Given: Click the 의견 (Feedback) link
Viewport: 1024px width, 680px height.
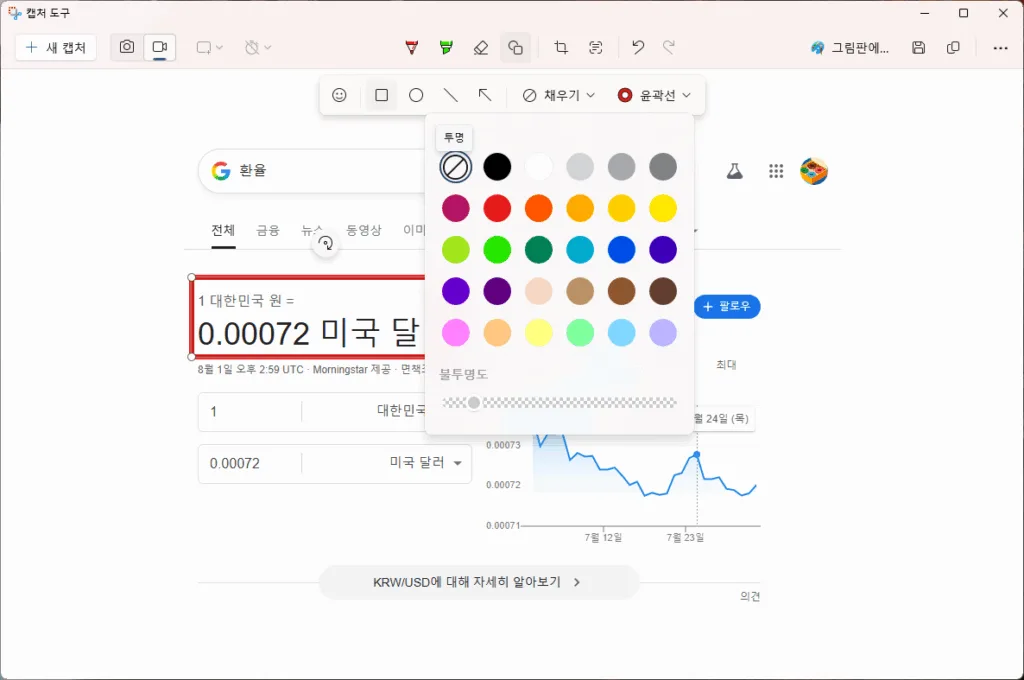Looking at the screenshot, I should click(x=750, y=596).
